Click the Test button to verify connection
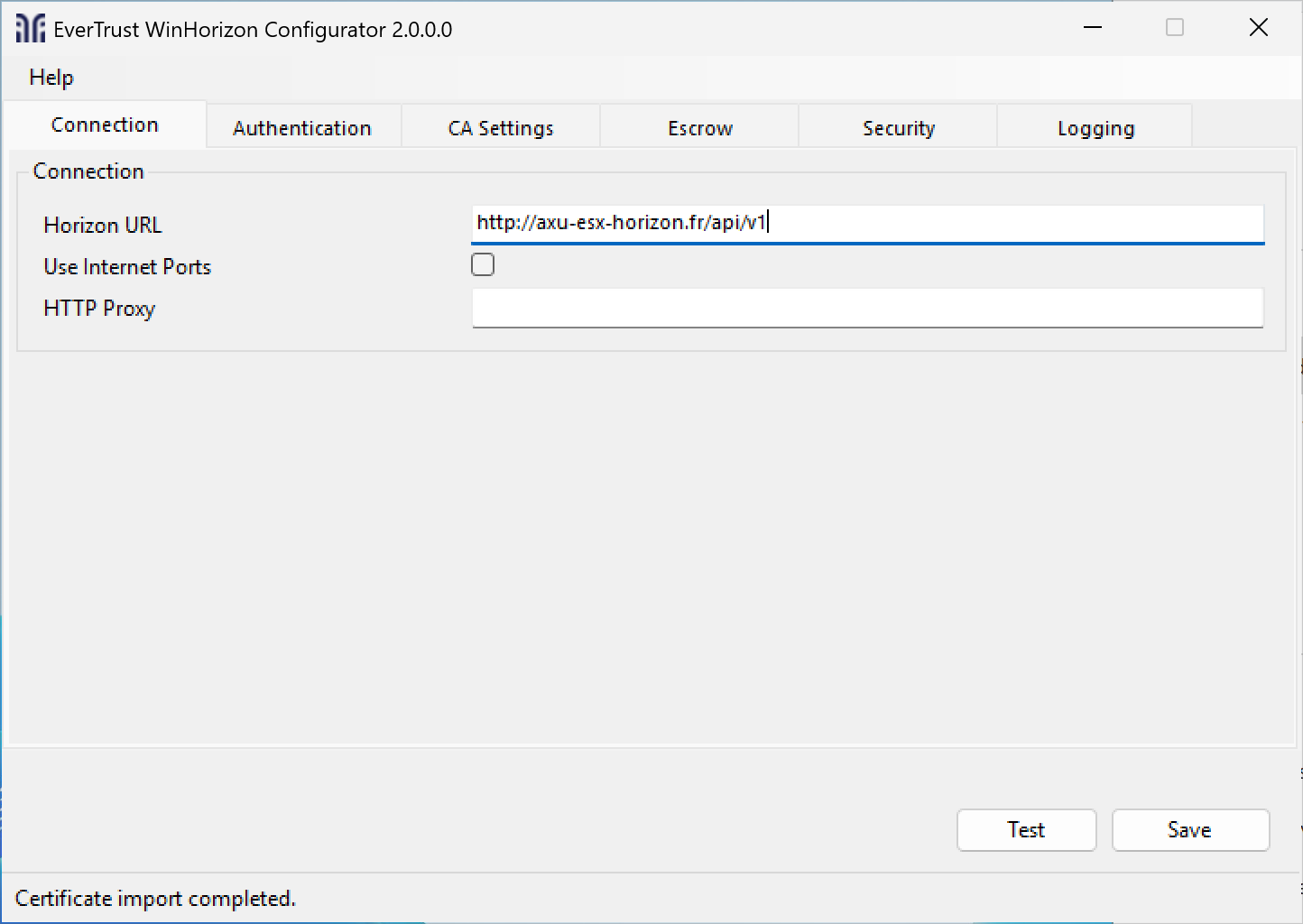Viewport: 1303px width, 924px height. pos(1026,830)
